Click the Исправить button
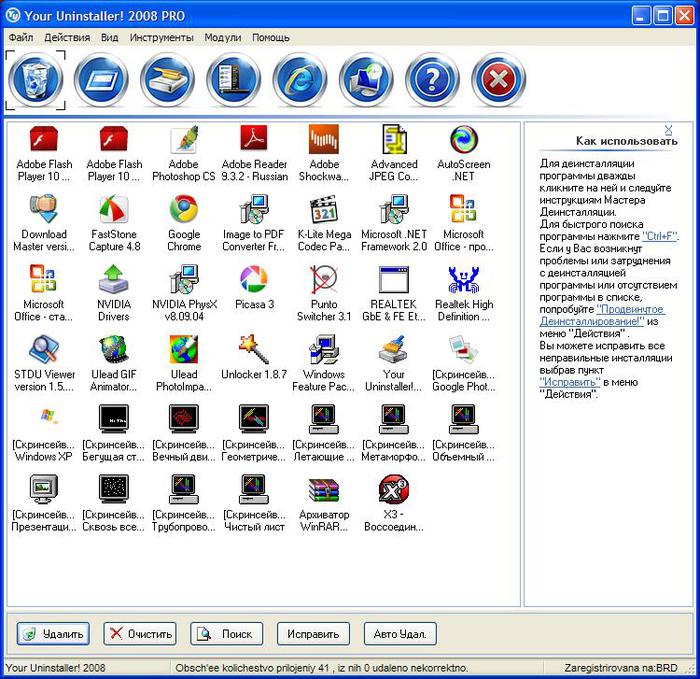This screenshot has width=700, height=679. click(x=313, y=634)
